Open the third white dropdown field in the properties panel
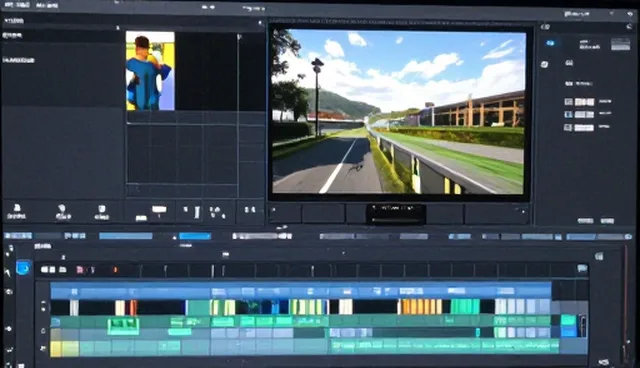This screenshot has width=640, height=368. point(584,128)
